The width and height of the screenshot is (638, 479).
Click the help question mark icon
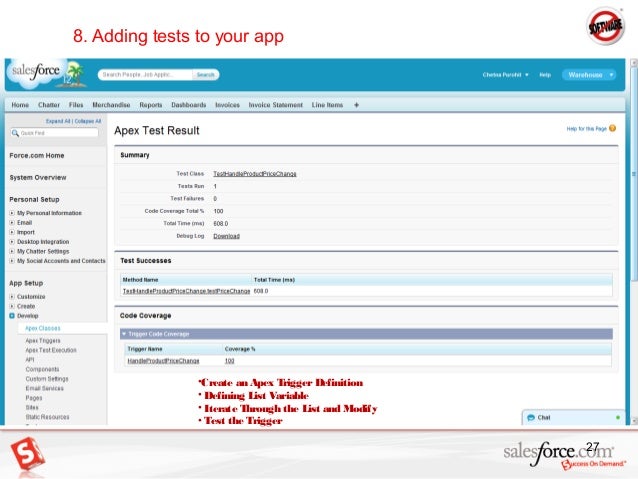[612, 129]
